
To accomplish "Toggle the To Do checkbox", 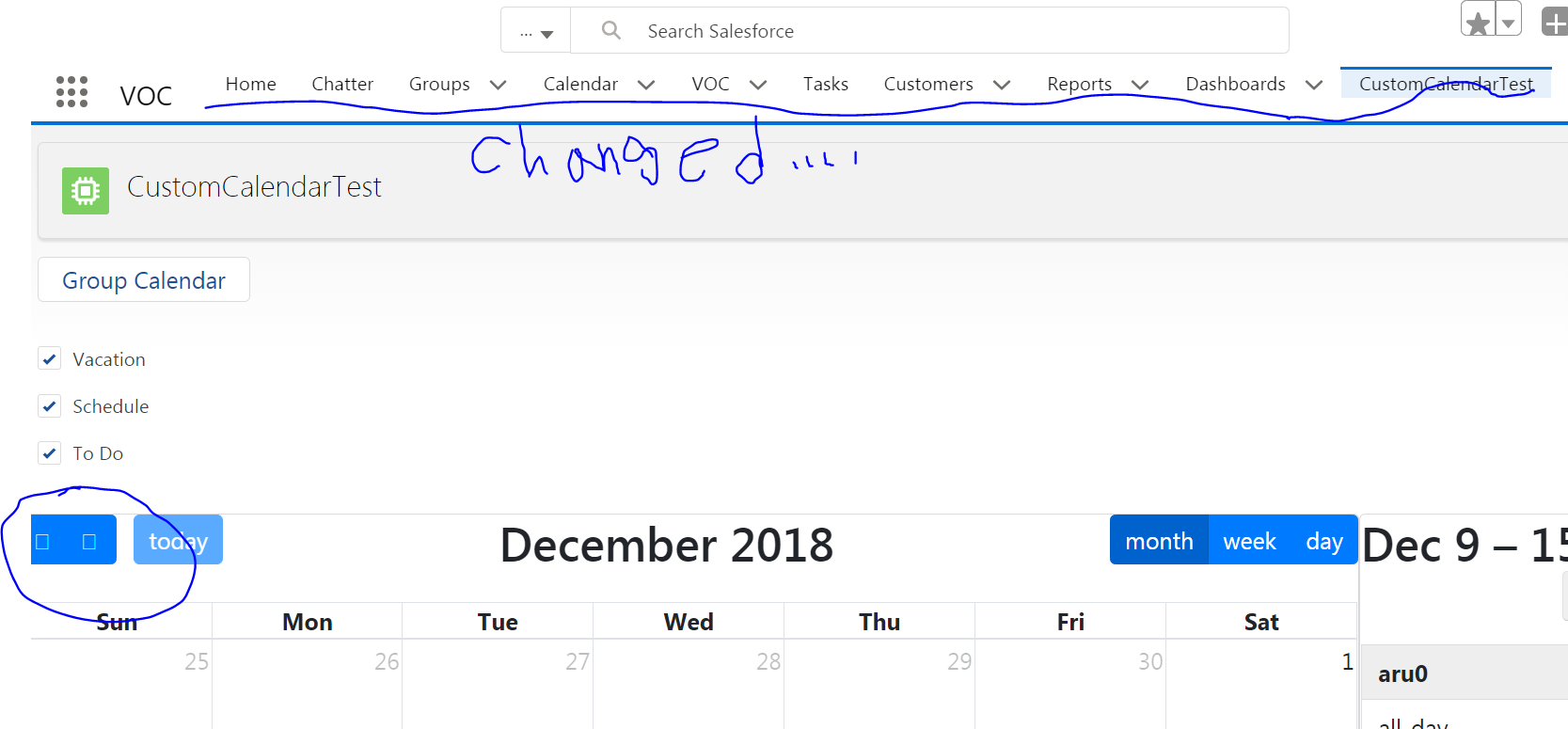I will point(50,453).
